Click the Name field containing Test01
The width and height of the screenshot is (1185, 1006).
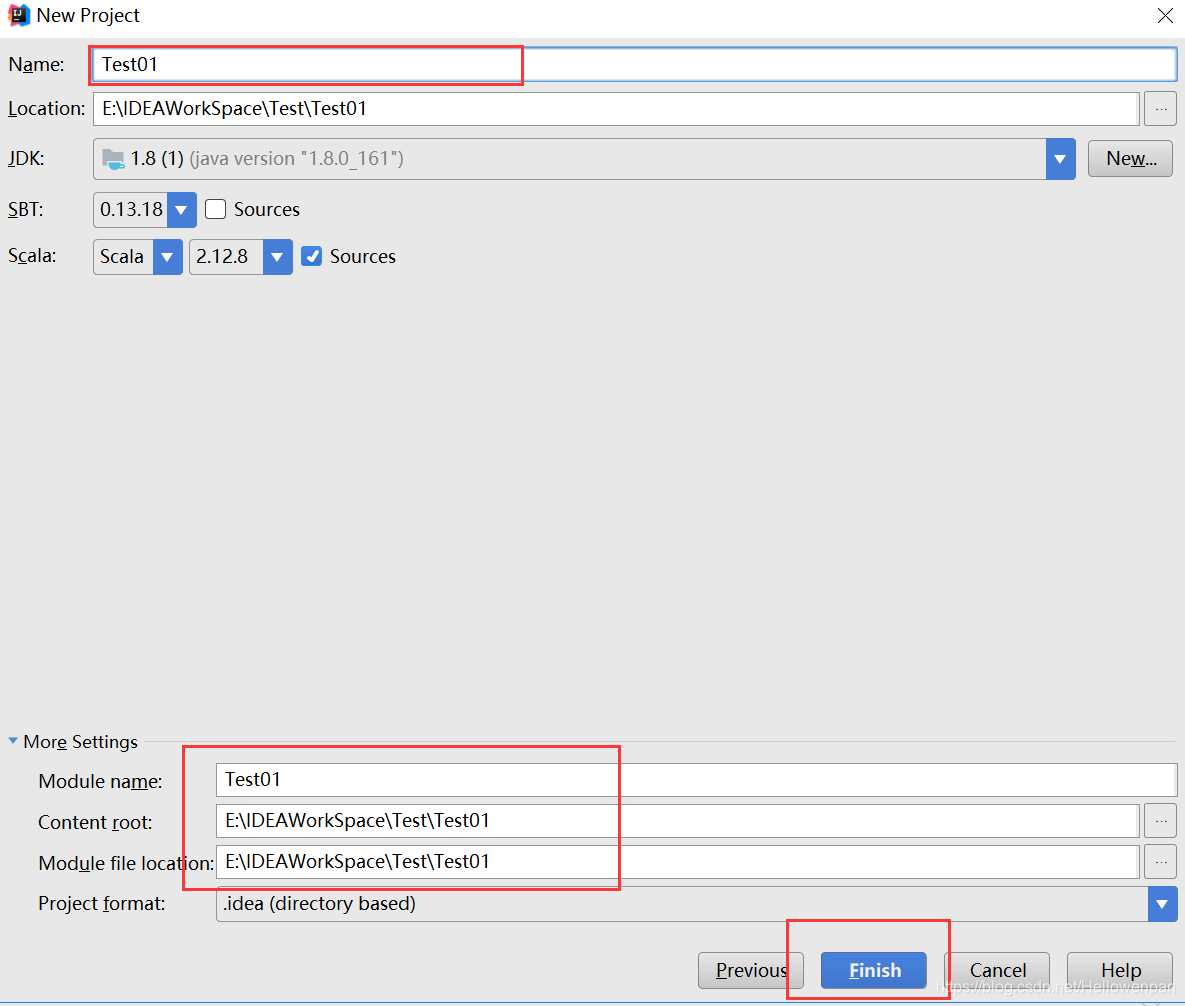point(300,64)
